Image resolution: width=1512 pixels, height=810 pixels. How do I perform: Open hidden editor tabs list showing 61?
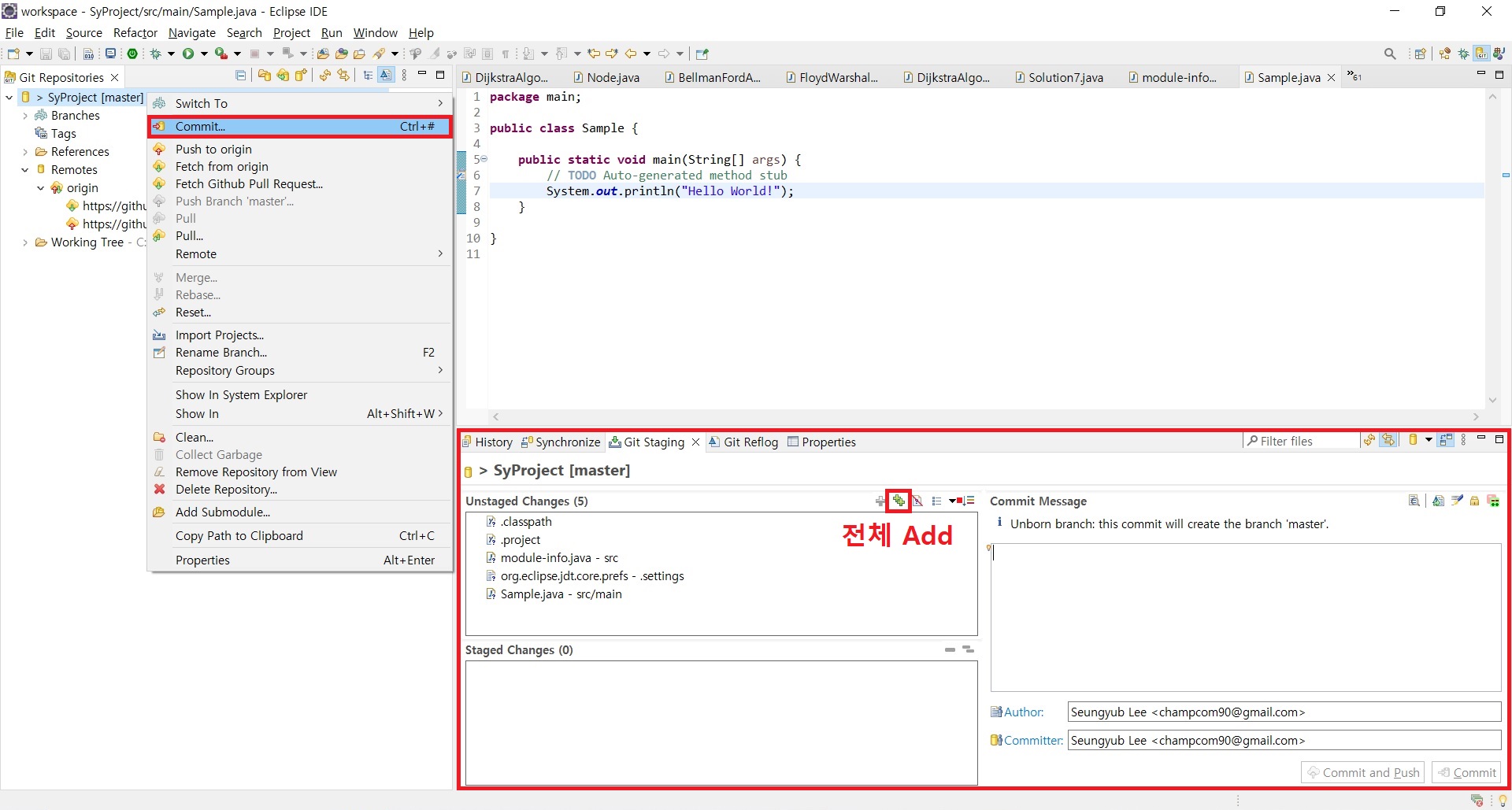tap(1354, 76)
